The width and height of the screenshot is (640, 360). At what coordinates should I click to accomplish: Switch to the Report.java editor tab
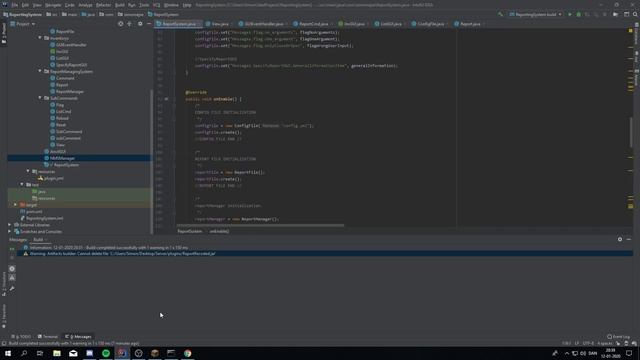pyautogui.click(x=470, y=24)
